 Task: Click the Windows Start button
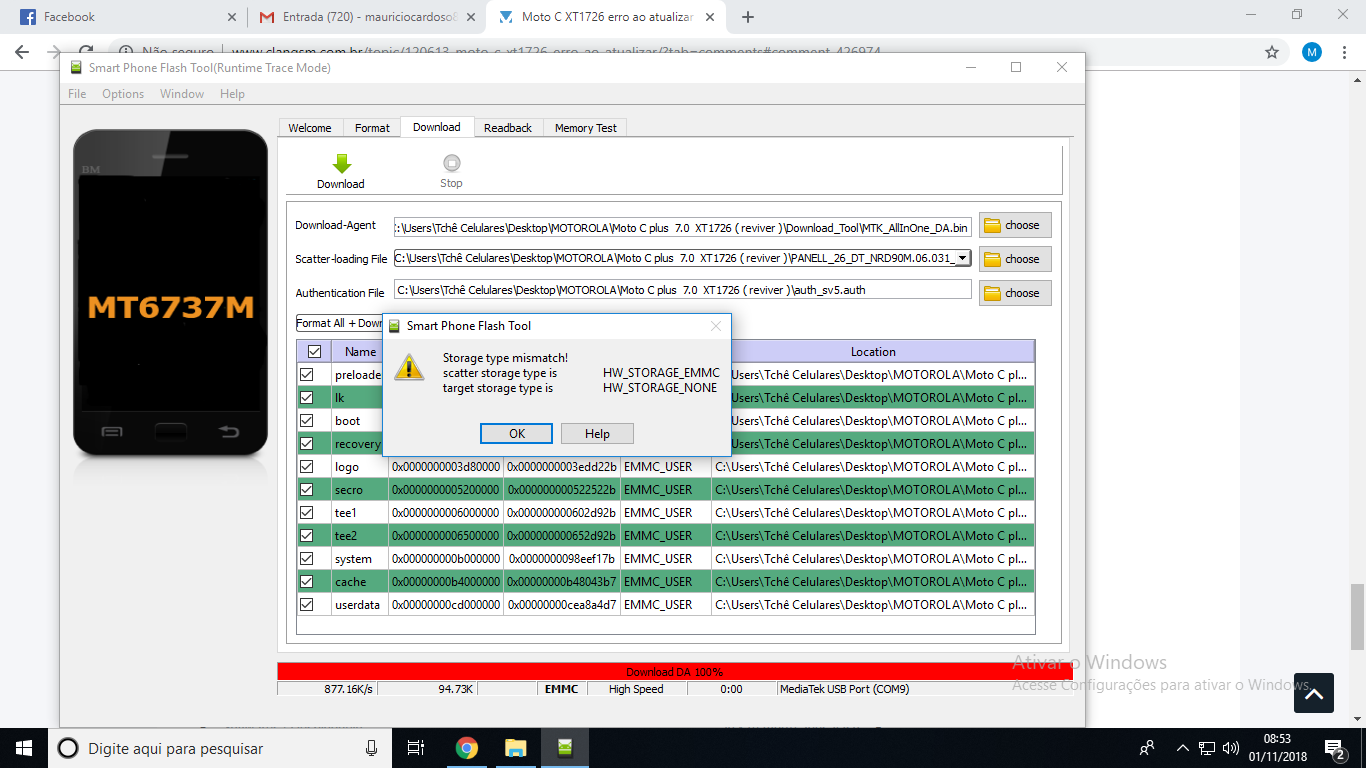(x=23, y=748)
